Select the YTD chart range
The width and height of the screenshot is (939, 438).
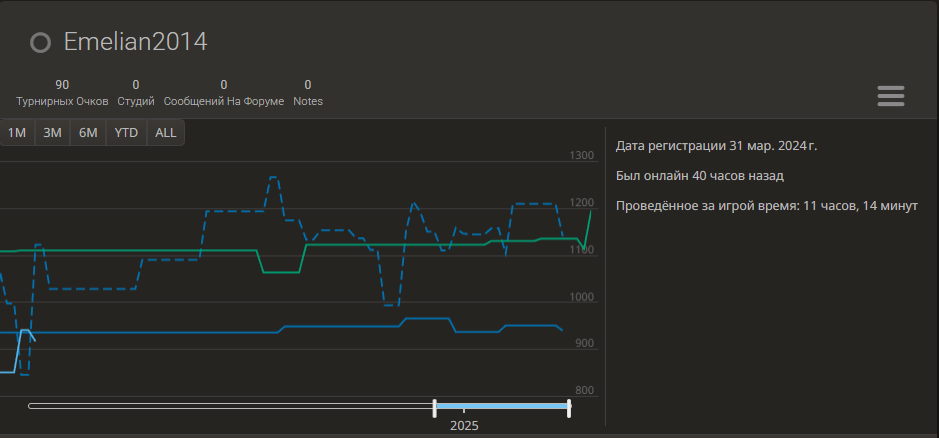(x=126, y=132)
